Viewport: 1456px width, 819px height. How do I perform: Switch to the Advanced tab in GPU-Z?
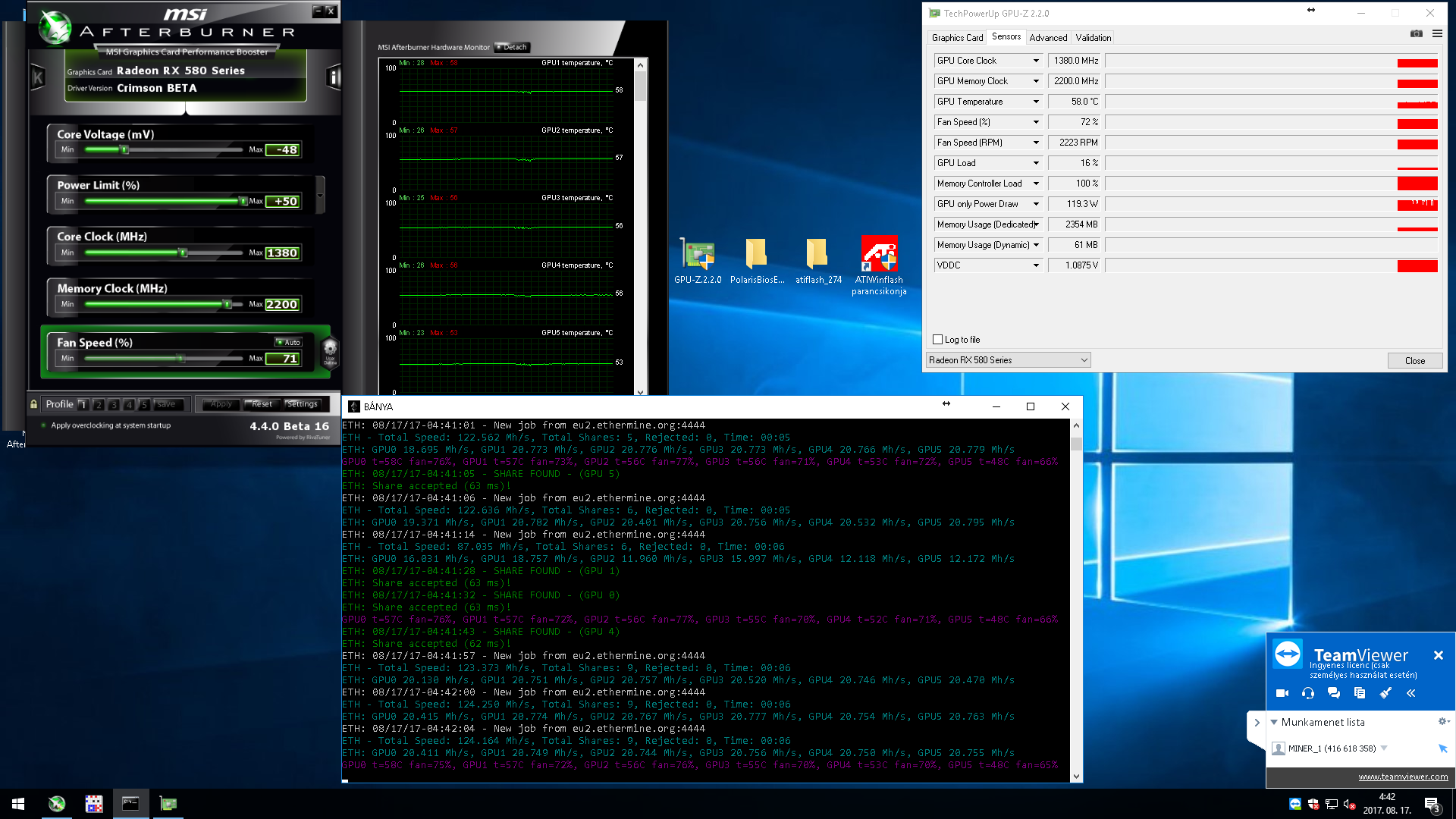point(1048,37)
